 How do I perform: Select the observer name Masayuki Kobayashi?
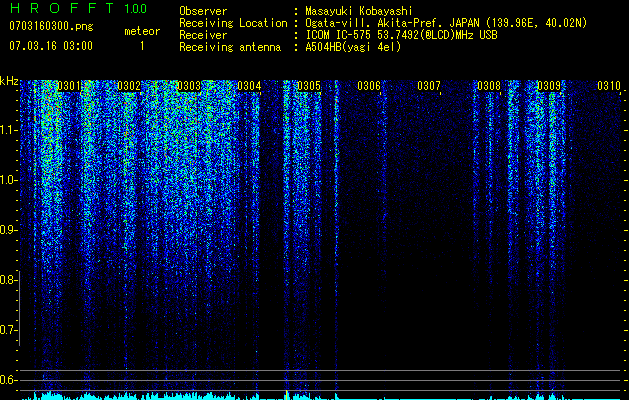coord(359,11)
